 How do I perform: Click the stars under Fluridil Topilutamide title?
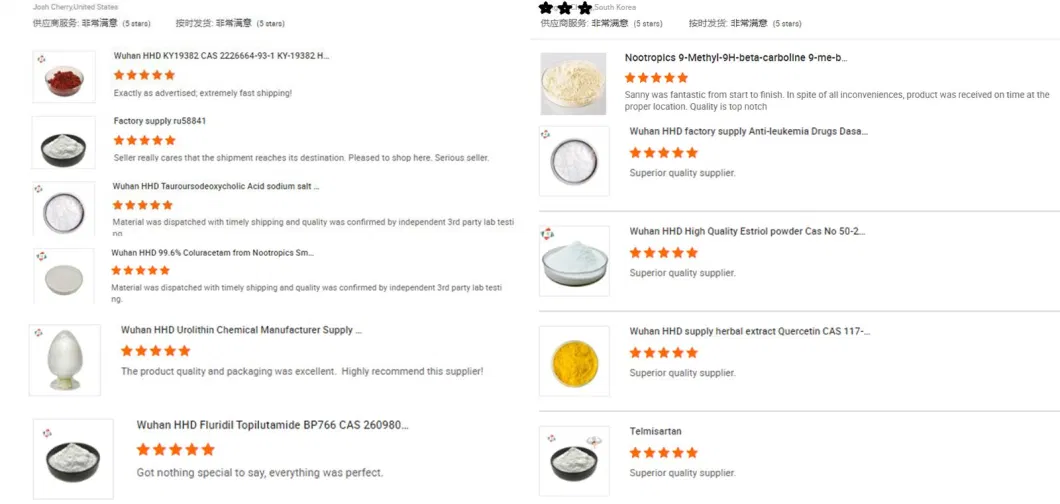tap(175, 450)
